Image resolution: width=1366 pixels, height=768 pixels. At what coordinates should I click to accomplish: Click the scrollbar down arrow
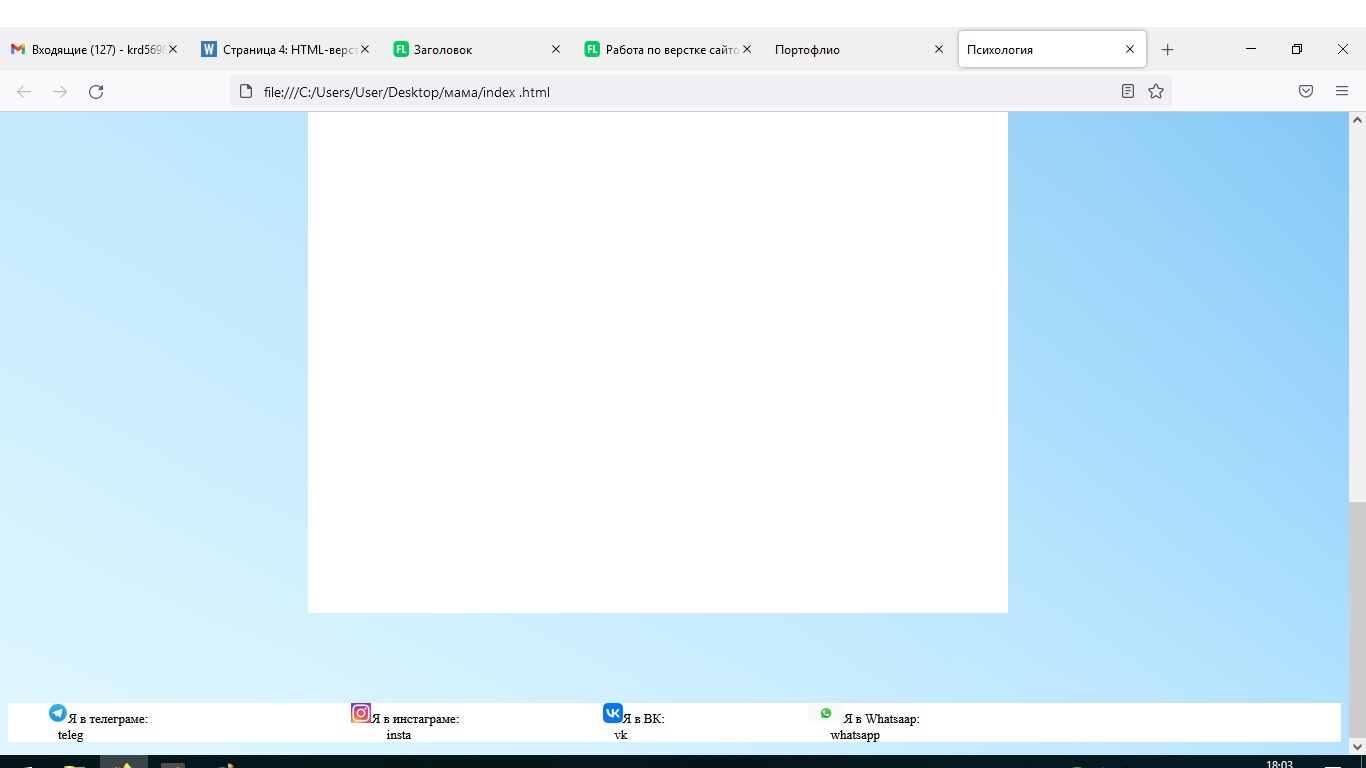1357,746
